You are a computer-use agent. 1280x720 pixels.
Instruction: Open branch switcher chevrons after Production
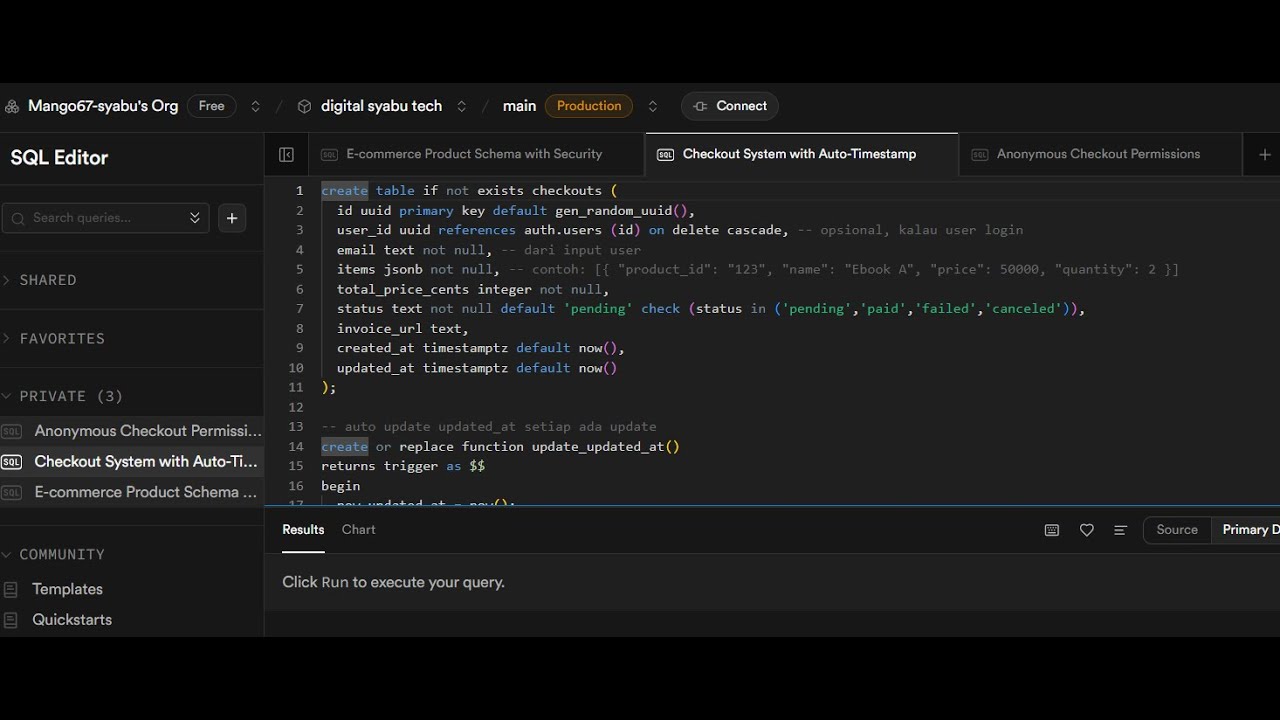click(653, 106)
